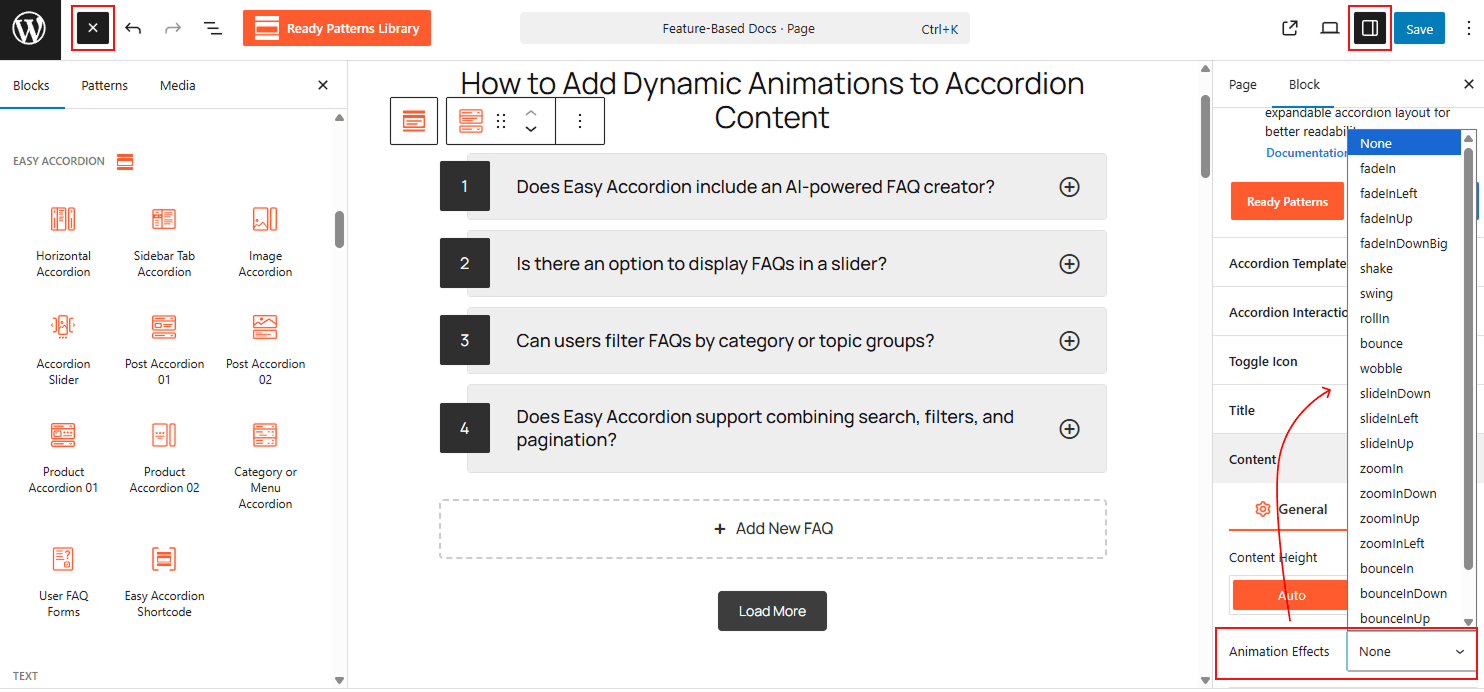Open the Animation Effects dropdown
The height and width of the screenshot is (692, 1484).
[x=1410, y=651]
